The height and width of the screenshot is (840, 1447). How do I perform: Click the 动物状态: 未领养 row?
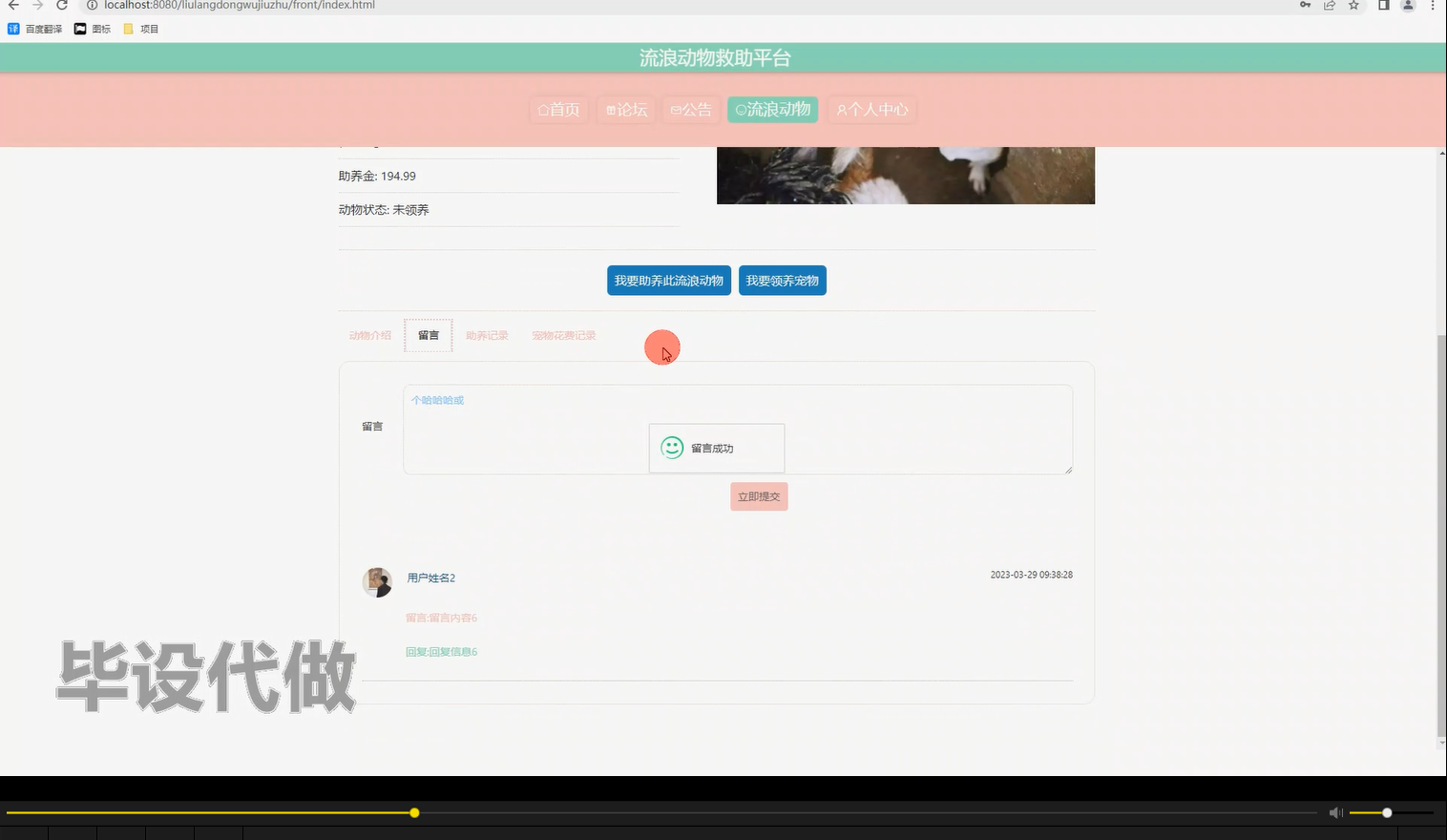click(509, 210)
